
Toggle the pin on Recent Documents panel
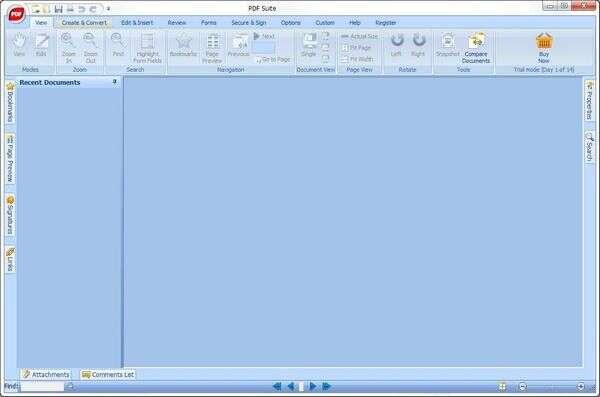point(114,82)
